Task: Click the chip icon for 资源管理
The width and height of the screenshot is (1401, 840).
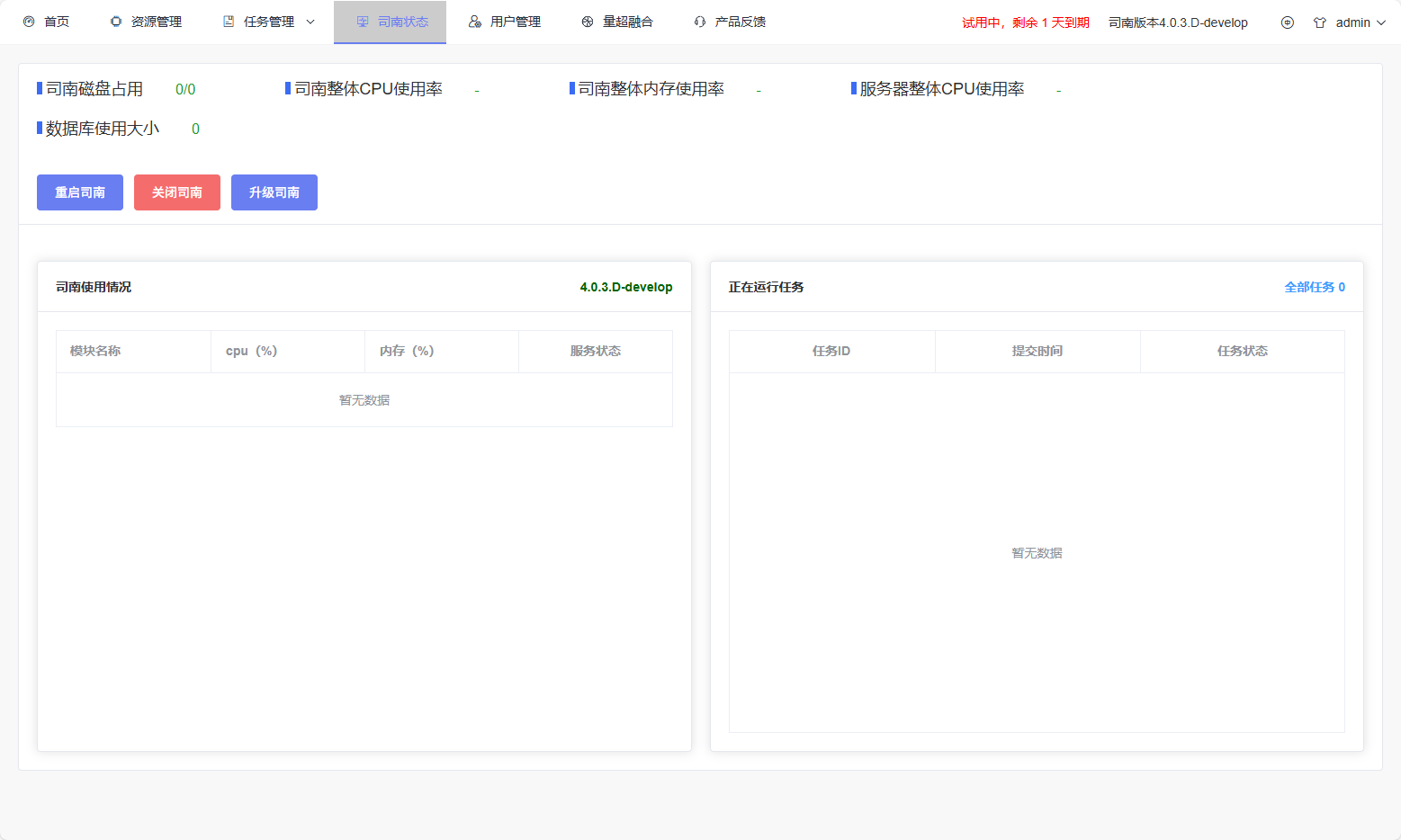Action: (116, 22)
